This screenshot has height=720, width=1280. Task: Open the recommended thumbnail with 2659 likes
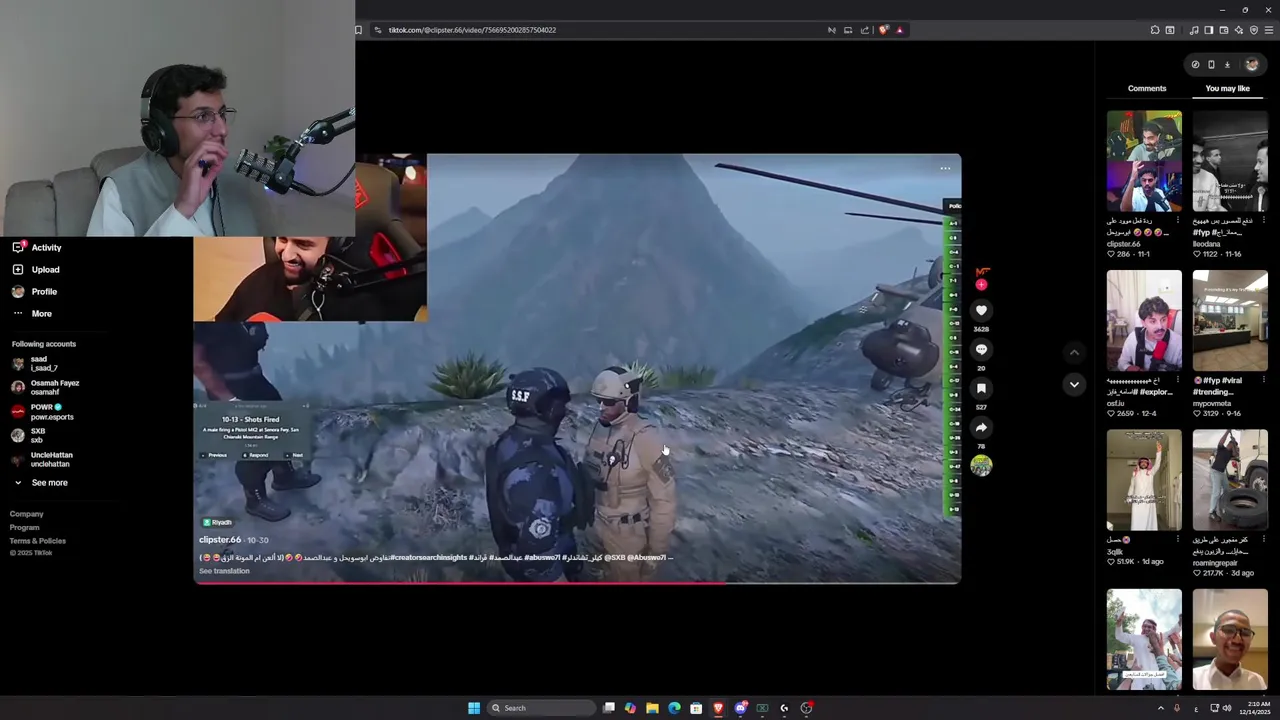tap(1144, 321)
